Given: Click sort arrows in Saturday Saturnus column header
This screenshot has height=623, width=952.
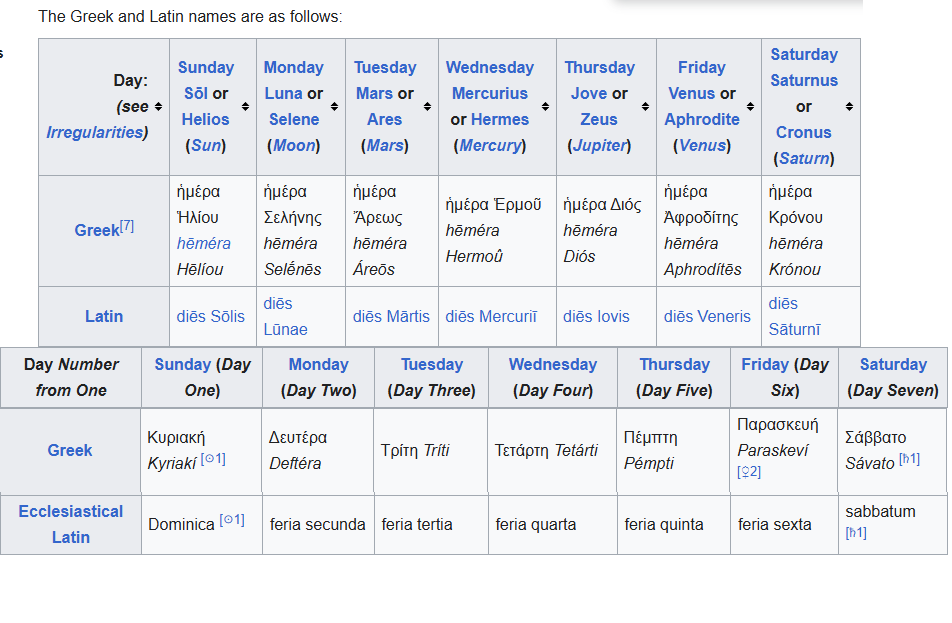Looking at the screenshot, I should click(x=849, y=106).
